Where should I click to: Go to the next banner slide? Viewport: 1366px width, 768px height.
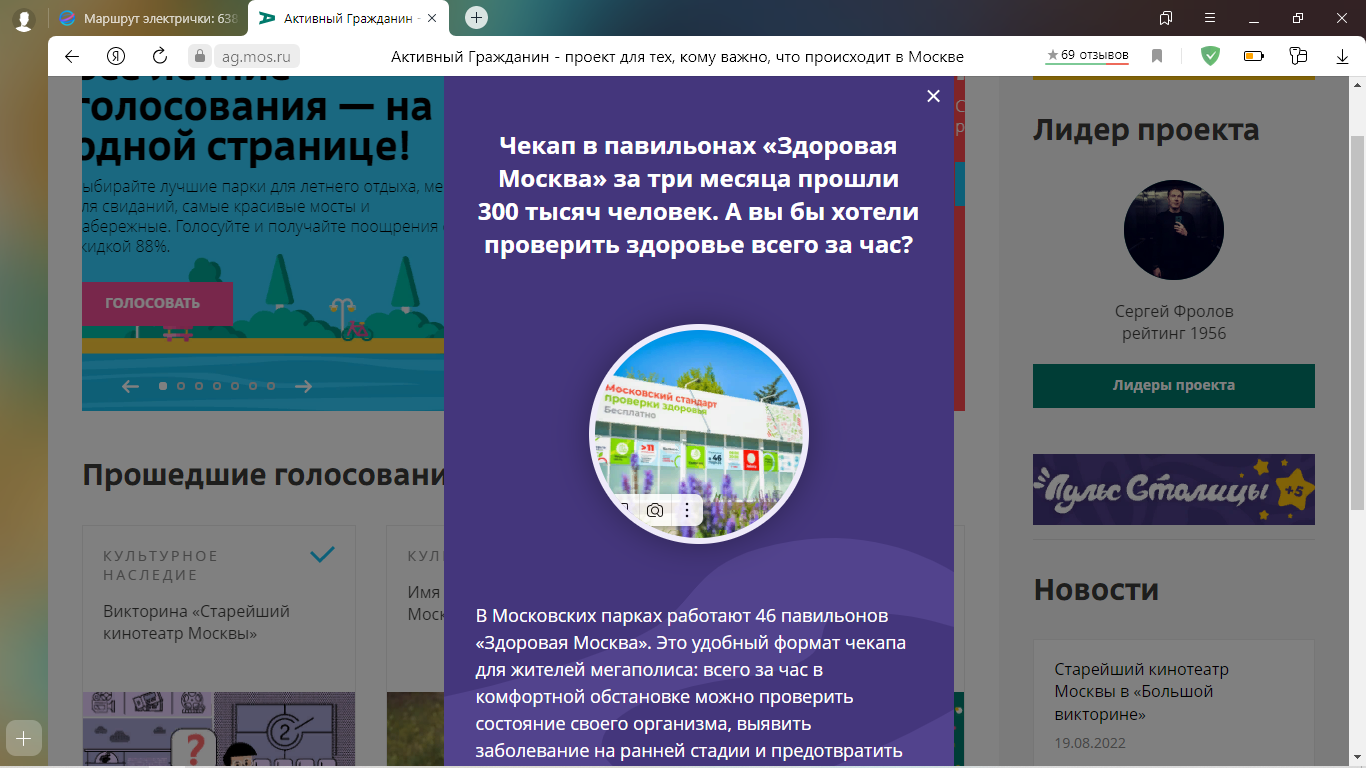(x=304, y=386)
